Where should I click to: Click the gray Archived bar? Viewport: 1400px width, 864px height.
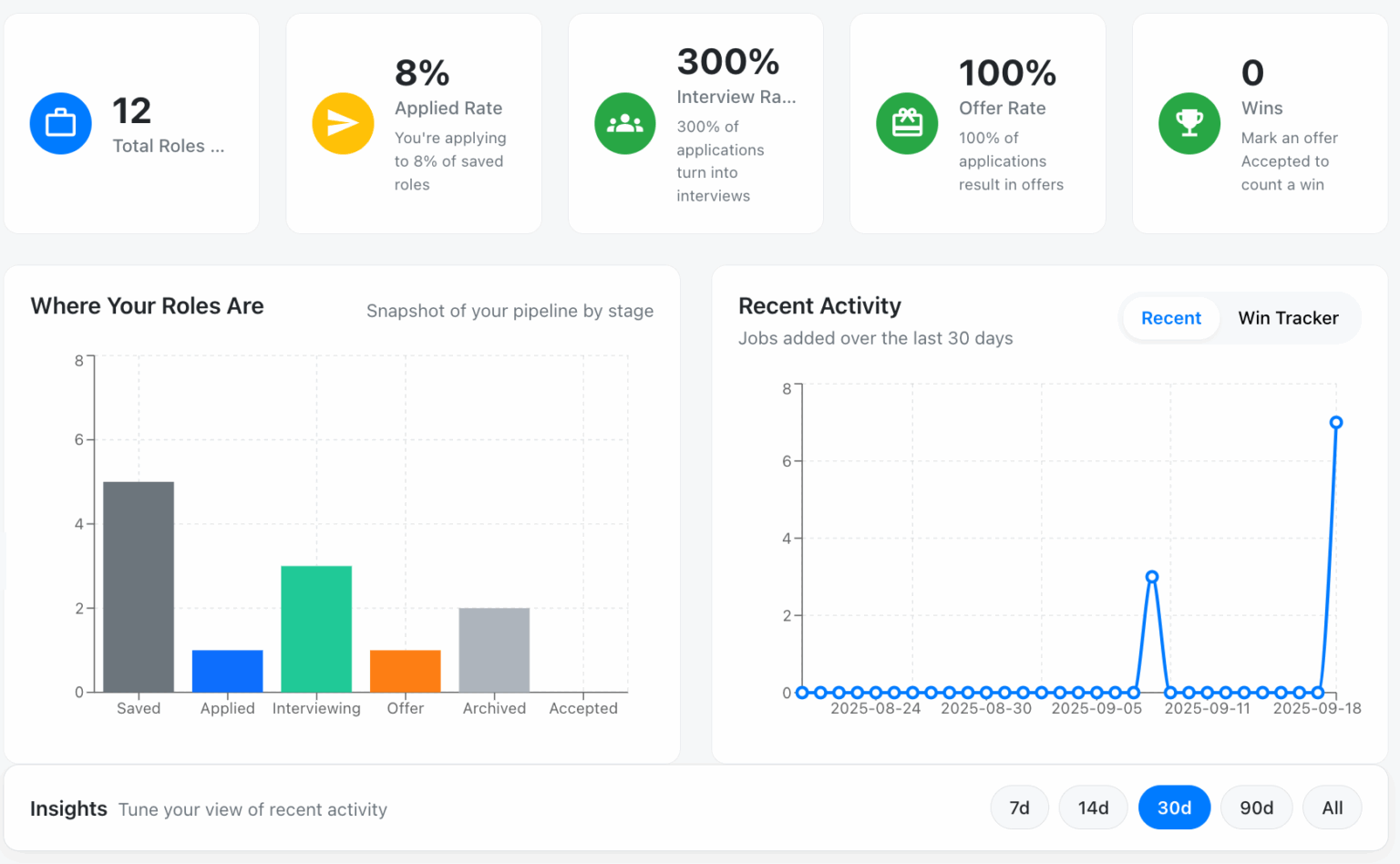coord(493,649)
